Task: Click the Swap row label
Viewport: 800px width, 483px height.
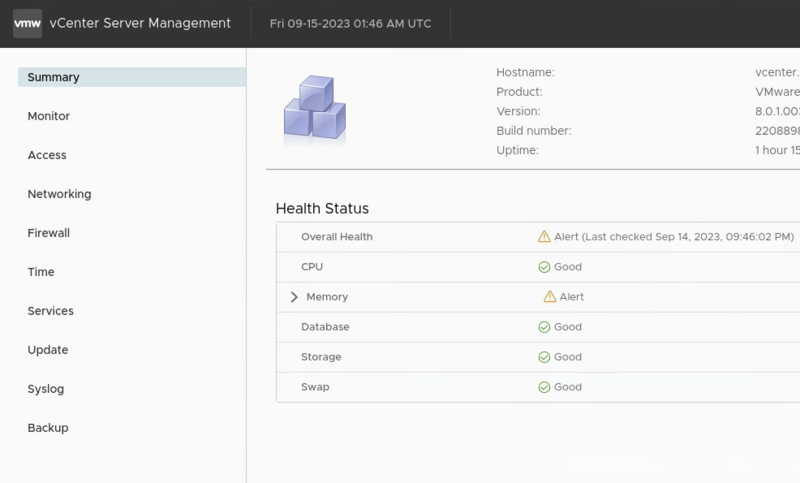Action: point(315,387)
